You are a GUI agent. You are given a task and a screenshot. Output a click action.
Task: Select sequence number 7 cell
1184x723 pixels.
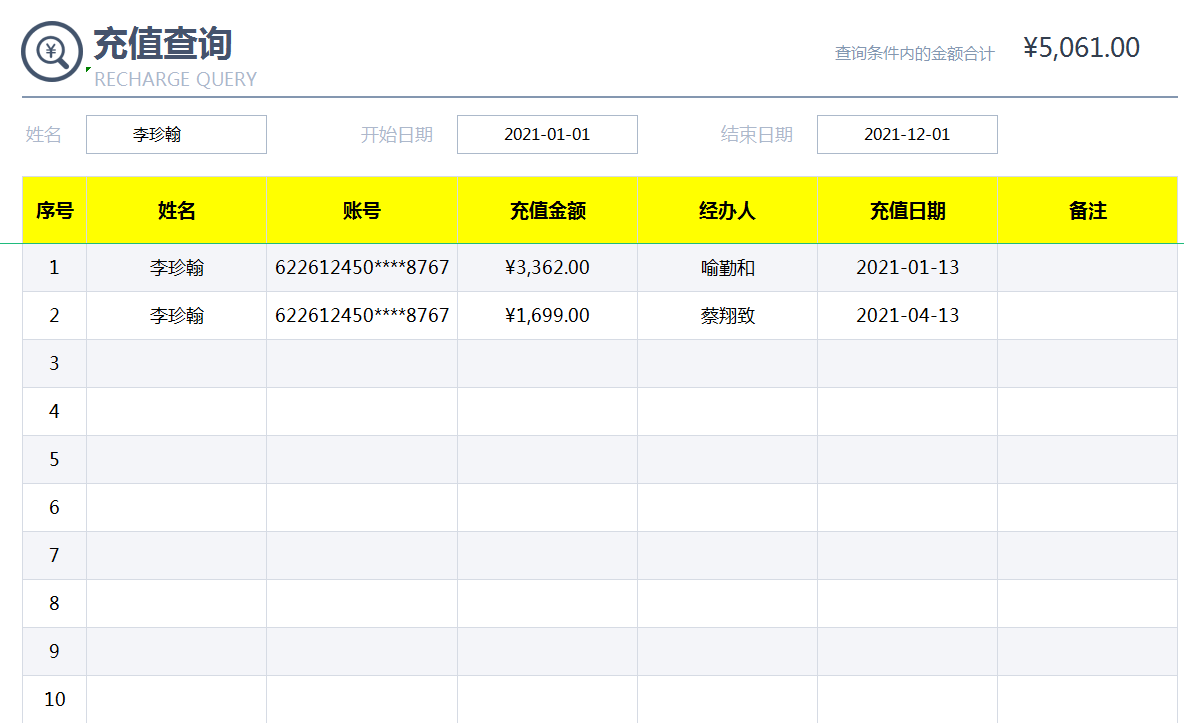(54, 555)
